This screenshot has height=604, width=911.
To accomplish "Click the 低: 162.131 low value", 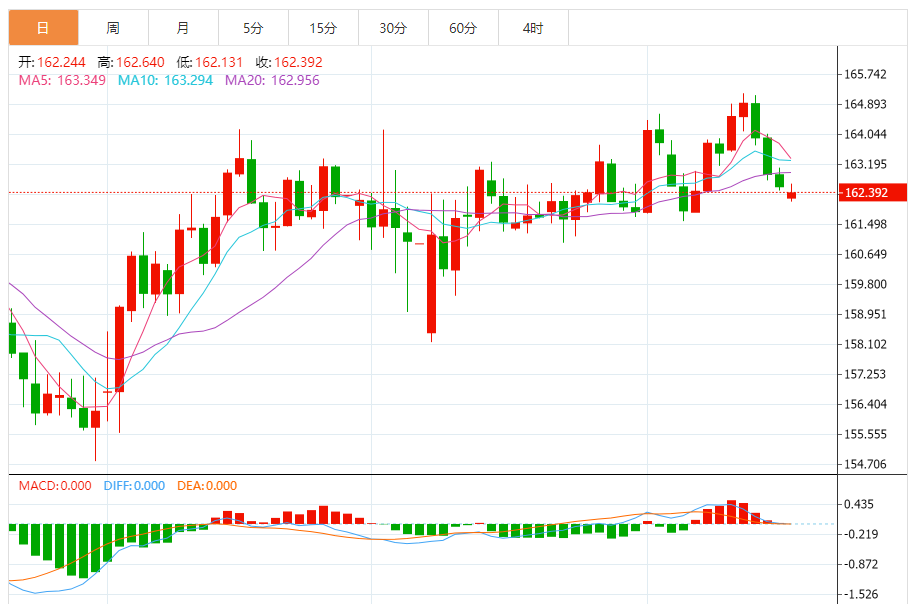I will (210, 62).
